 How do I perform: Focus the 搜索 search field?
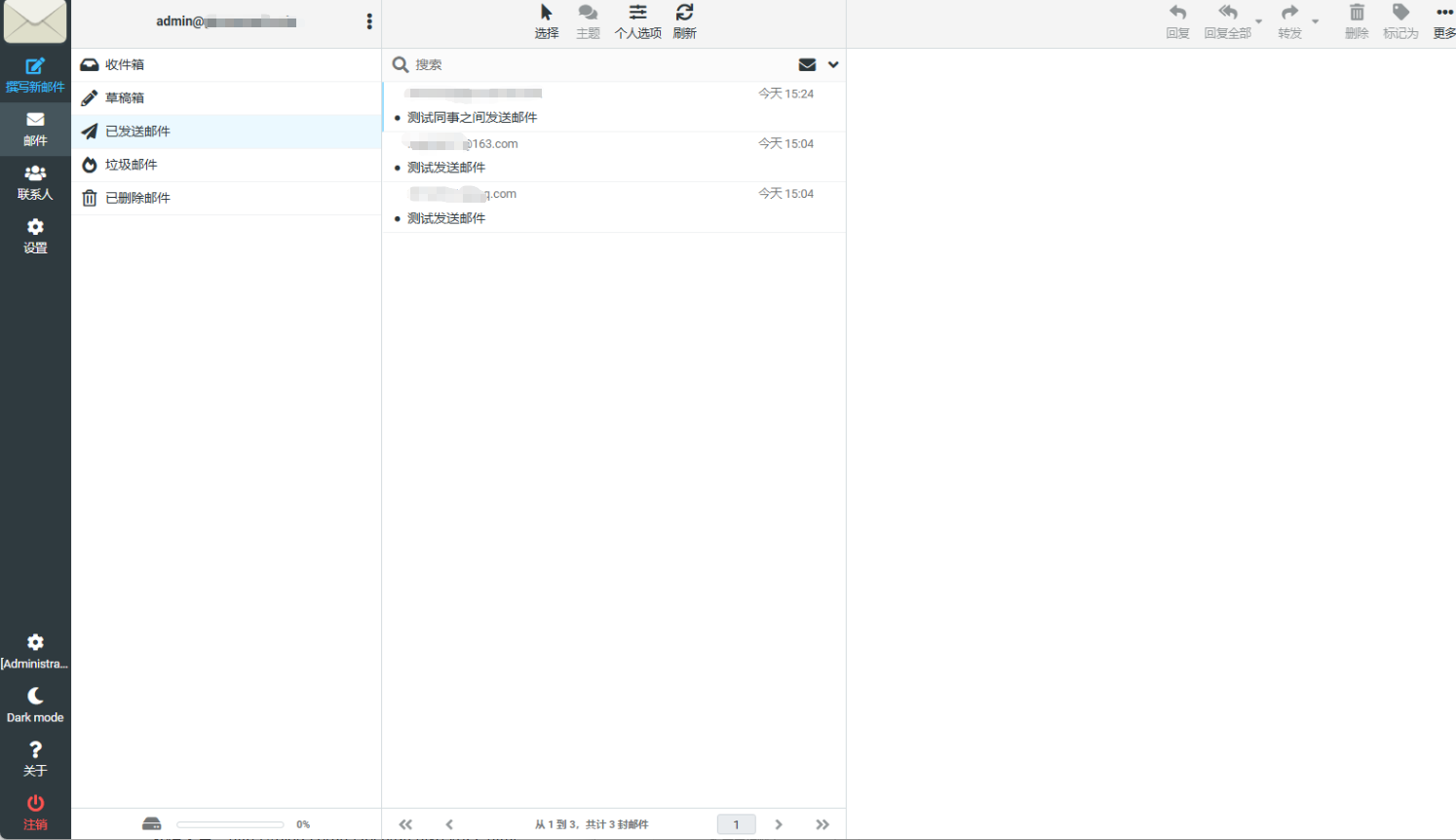(x=599, y=64)
